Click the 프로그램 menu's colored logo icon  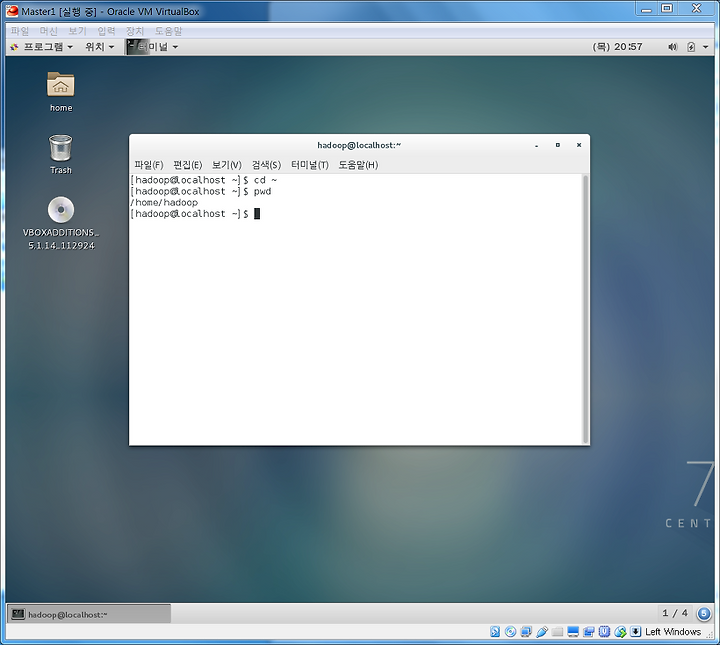click(15, 47)
